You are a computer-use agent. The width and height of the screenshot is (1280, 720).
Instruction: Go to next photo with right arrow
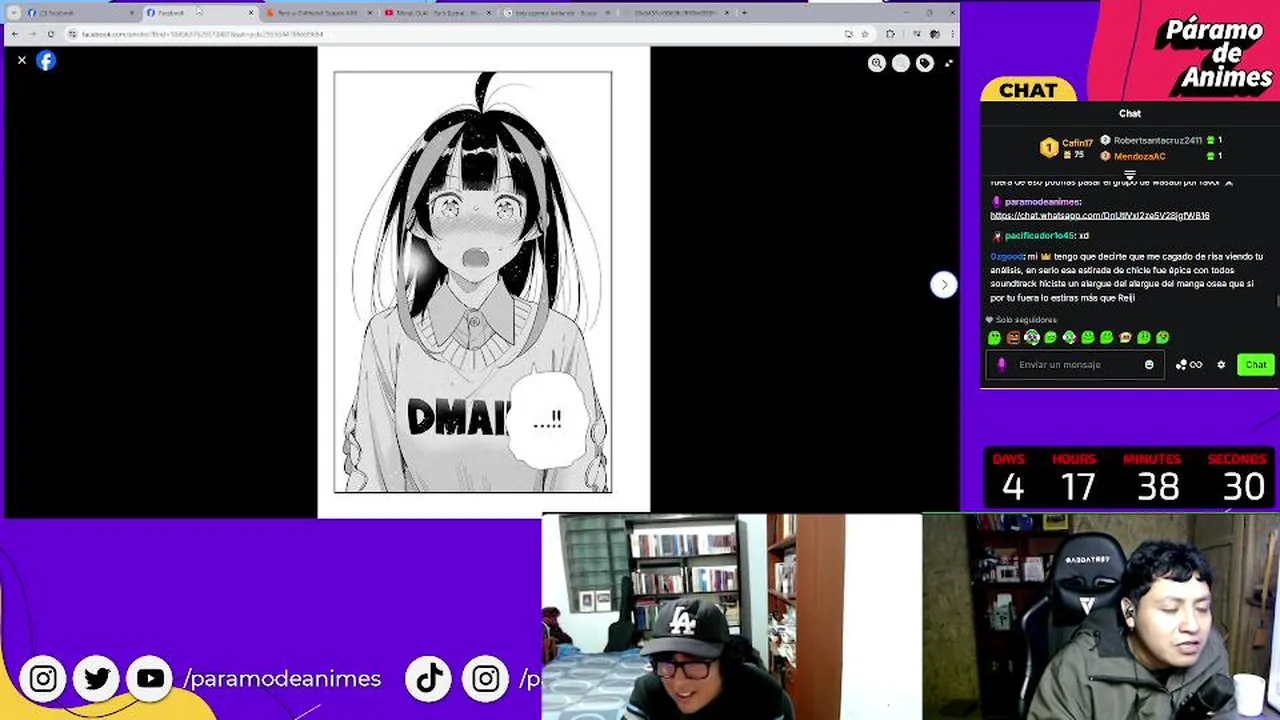pyautogui.click(x=943, y=285)
